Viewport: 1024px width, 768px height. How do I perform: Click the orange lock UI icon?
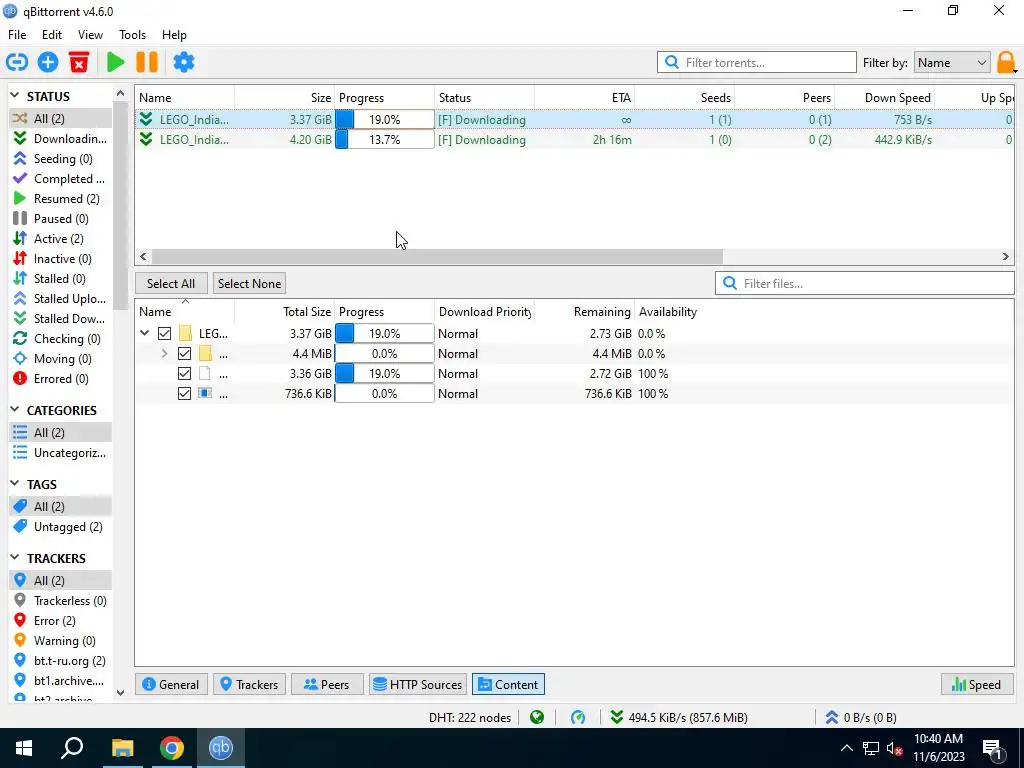click(1006, 63)
